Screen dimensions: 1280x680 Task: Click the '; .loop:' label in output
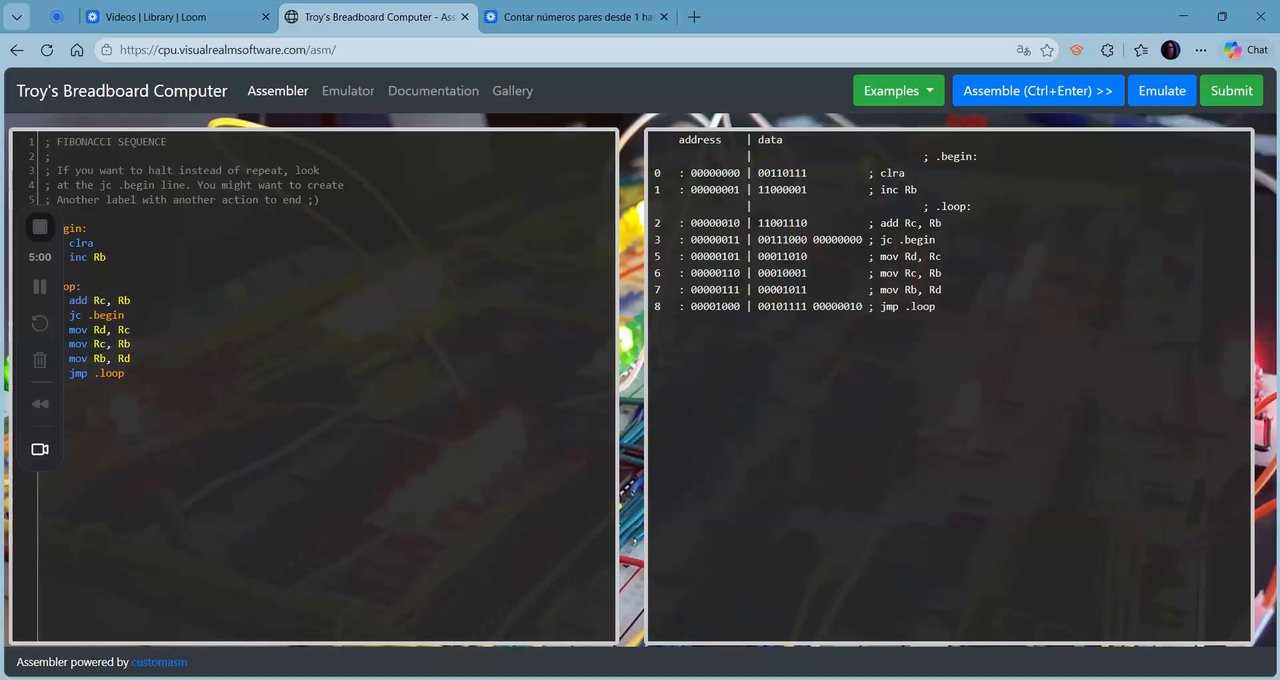948,207
